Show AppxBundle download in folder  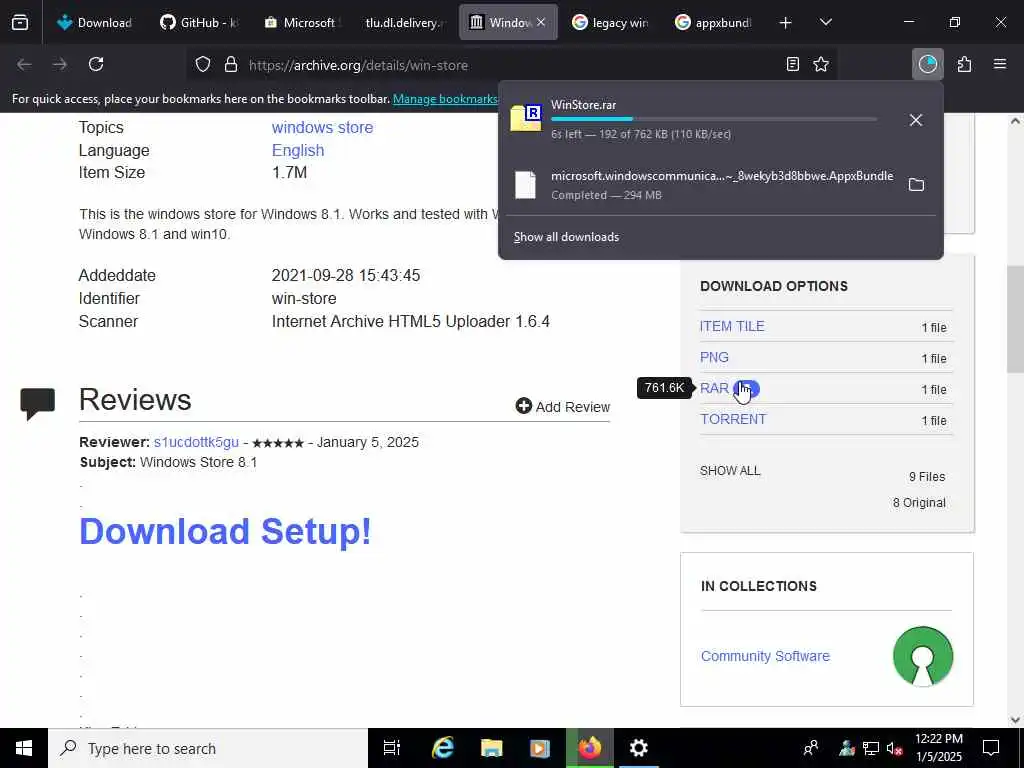coord(916,185)
